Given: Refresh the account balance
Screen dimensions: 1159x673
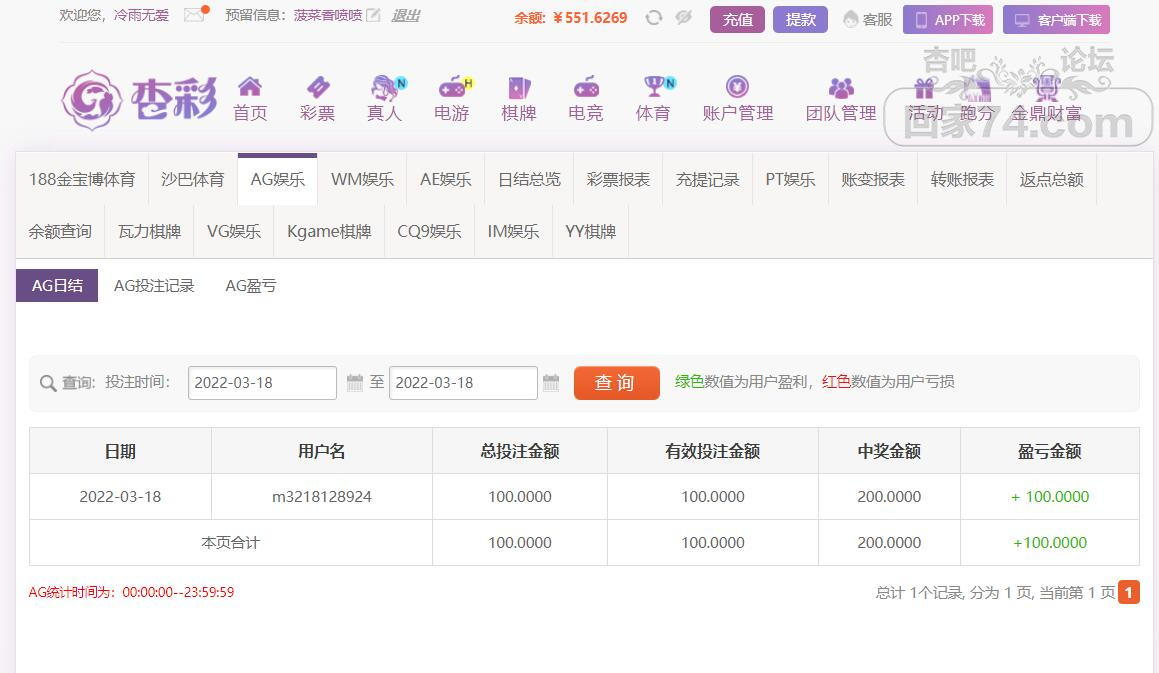Looking at the screenshot, I should (654, 18).
